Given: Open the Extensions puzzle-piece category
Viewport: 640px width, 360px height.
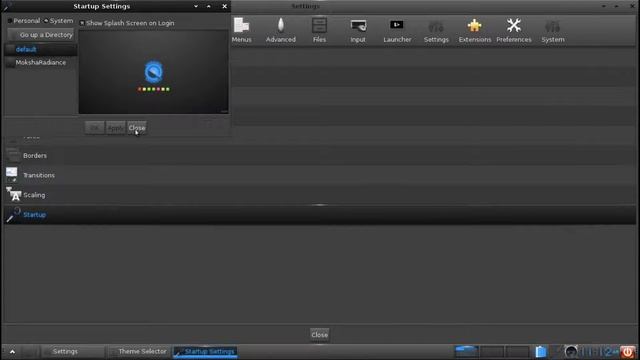Looking at the screenshot, I should click(475, 30).
